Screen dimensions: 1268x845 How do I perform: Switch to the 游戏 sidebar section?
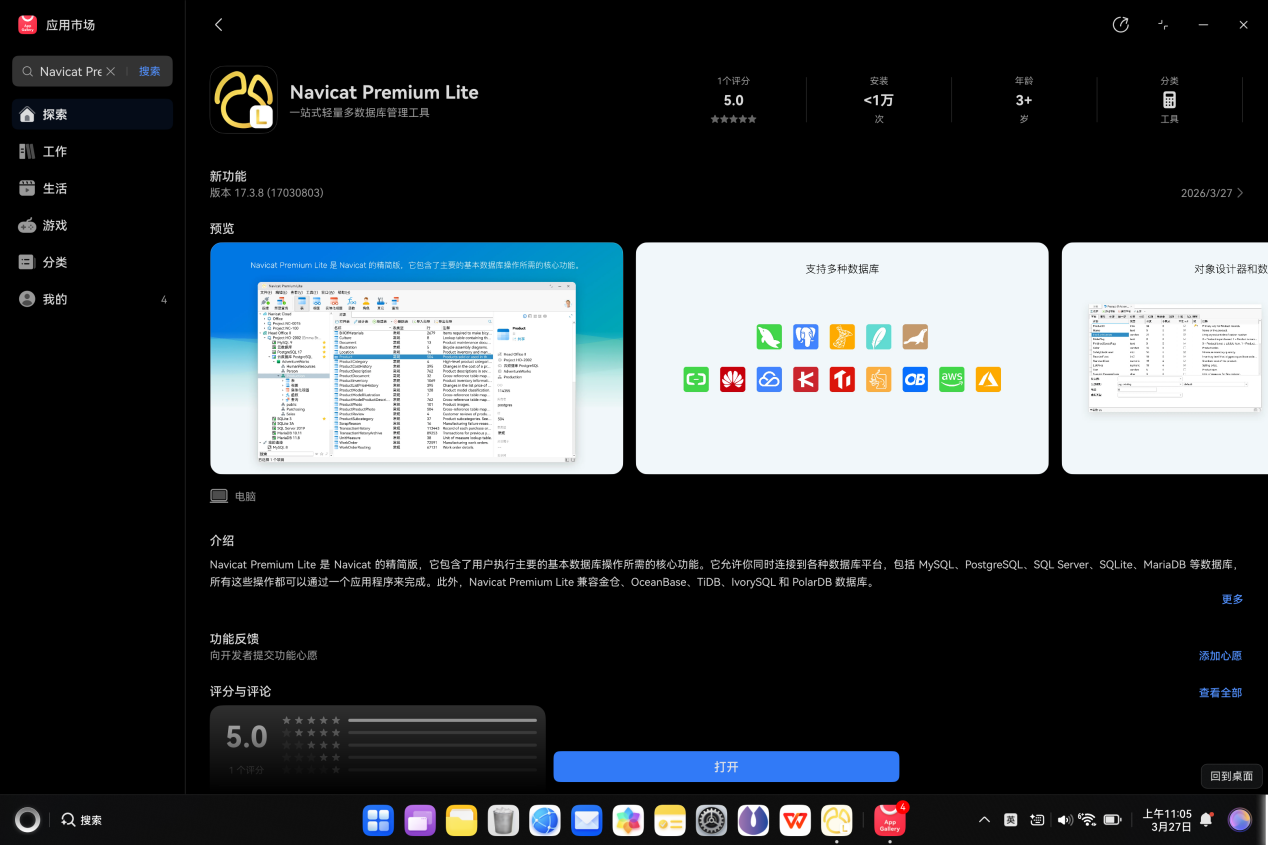[55, 225]
